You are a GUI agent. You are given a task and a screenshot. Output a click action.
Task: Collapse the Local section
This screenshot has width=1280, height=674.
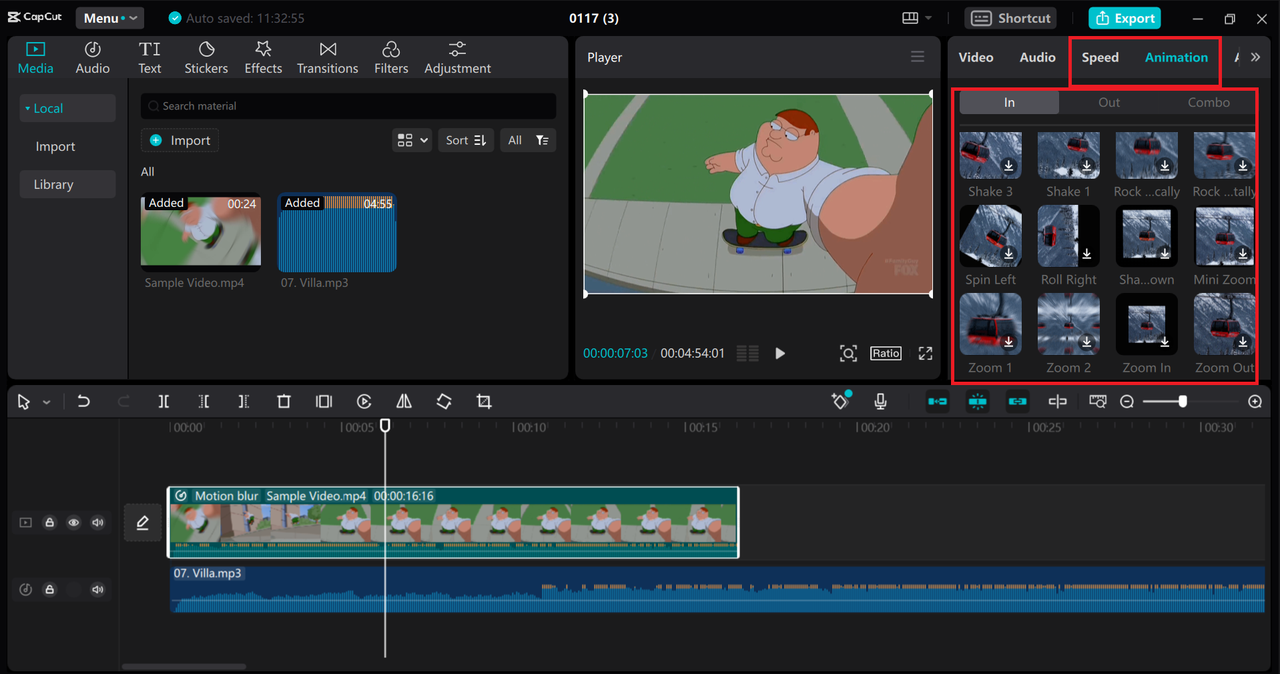click(68, 108)
